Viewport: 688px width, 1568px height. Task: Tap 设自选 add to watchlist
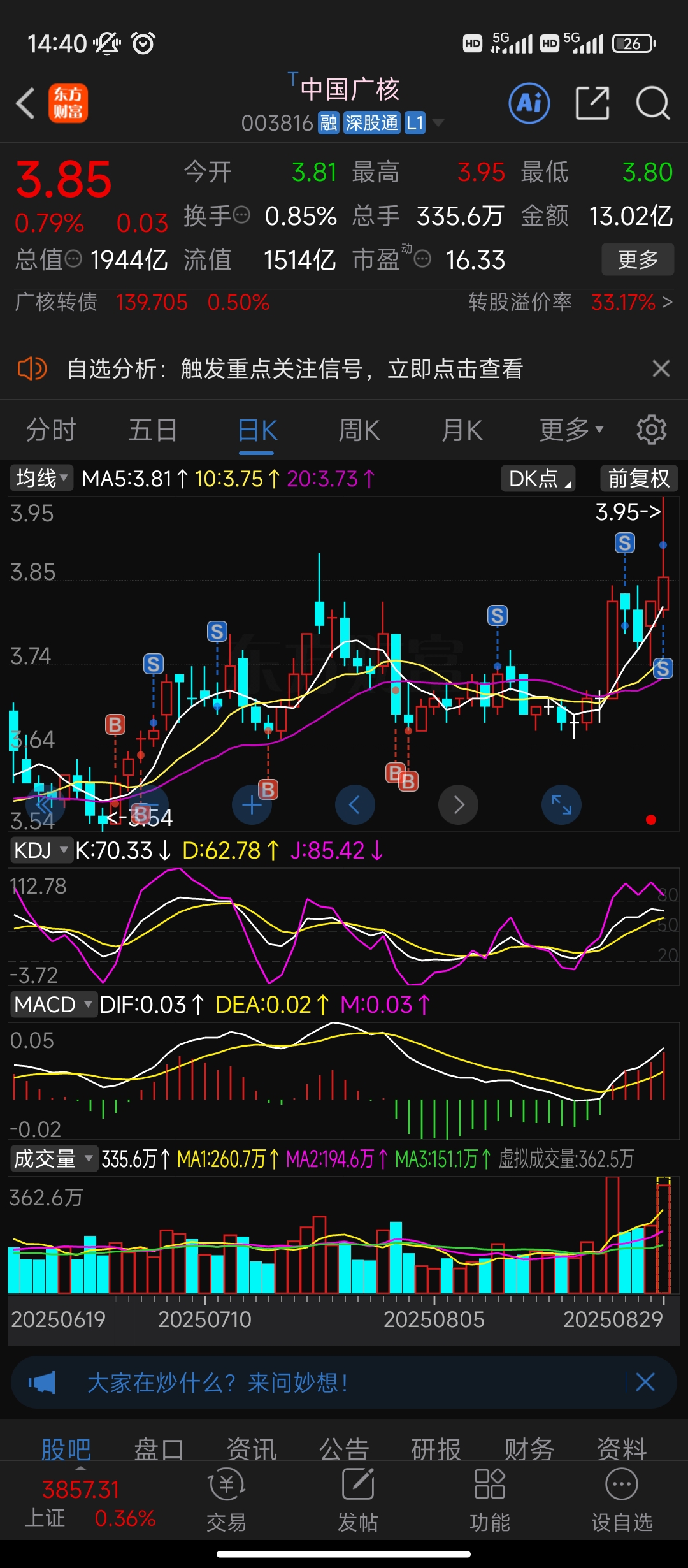(622, 1501)
